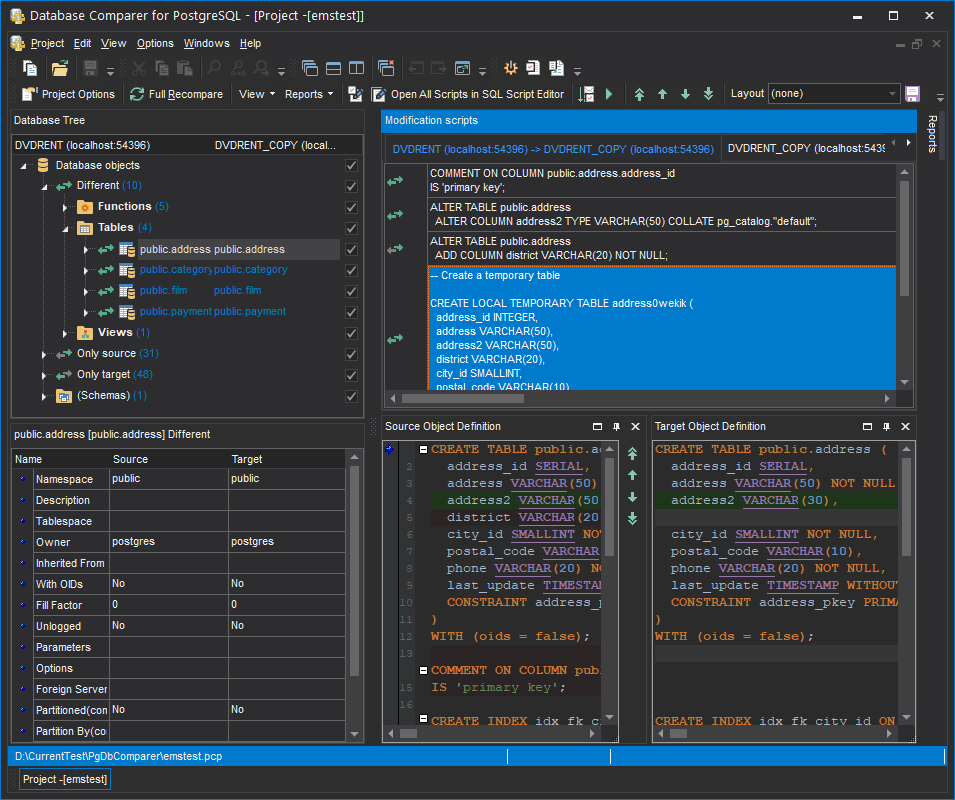Open the Options menu
Screen dimensions: 955x800
click(x=155, y=43)
